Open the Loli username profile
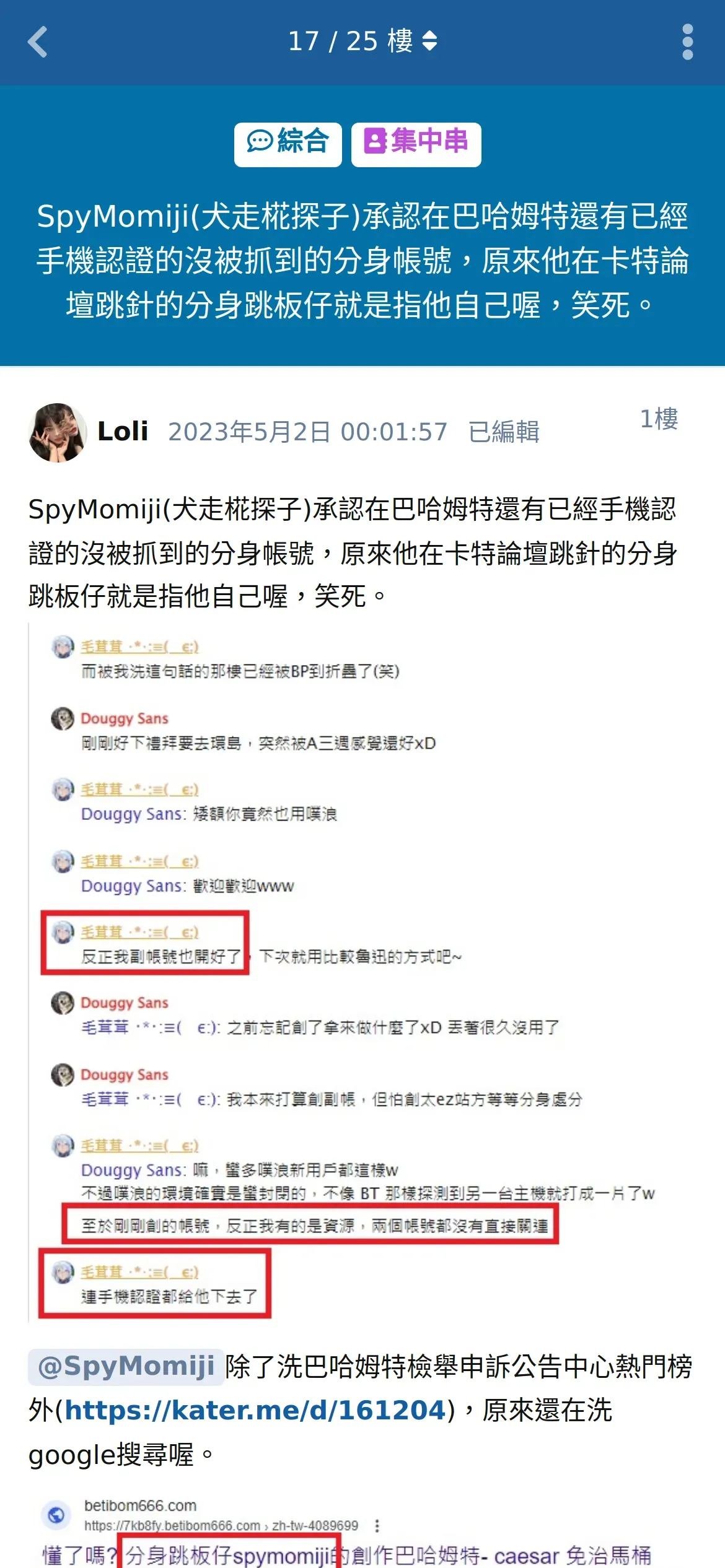 pyautogui.click(x=123, y=432)
